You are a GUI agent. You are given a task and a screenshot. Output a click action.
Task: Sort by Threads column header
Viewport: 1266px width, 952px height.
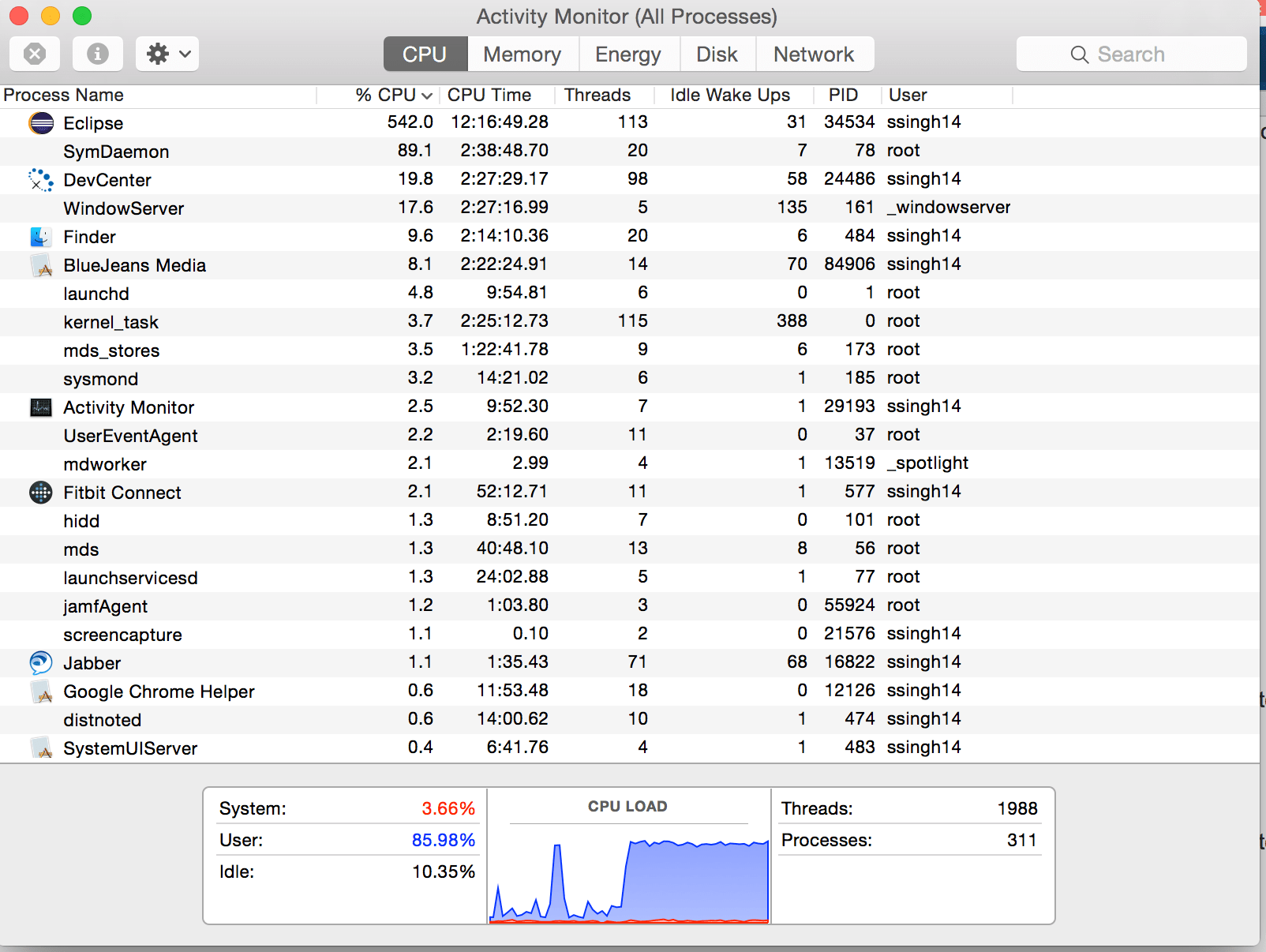pyautogui.click(x=605, y=96)
